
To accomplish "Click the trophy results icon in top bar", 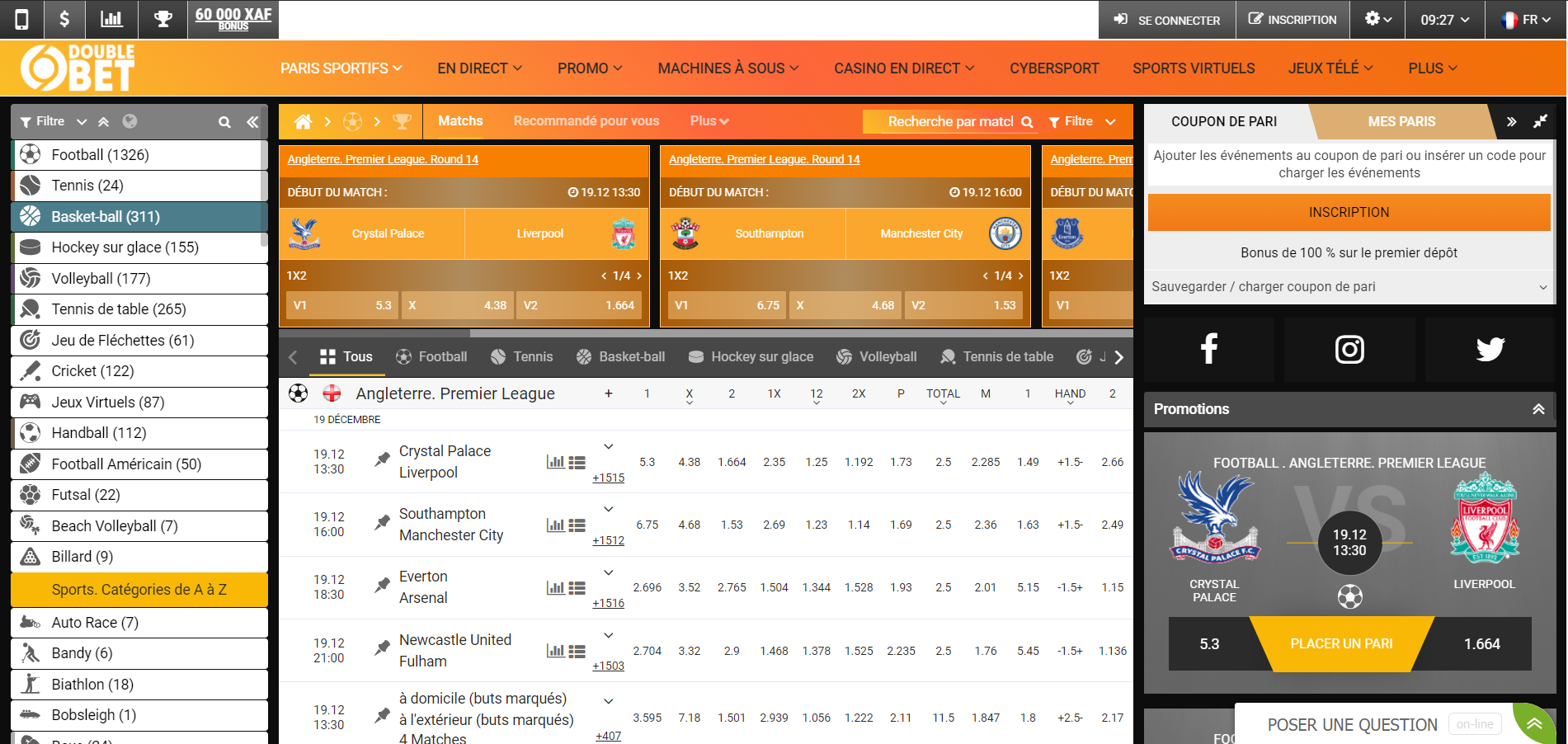I will point(163,19).
